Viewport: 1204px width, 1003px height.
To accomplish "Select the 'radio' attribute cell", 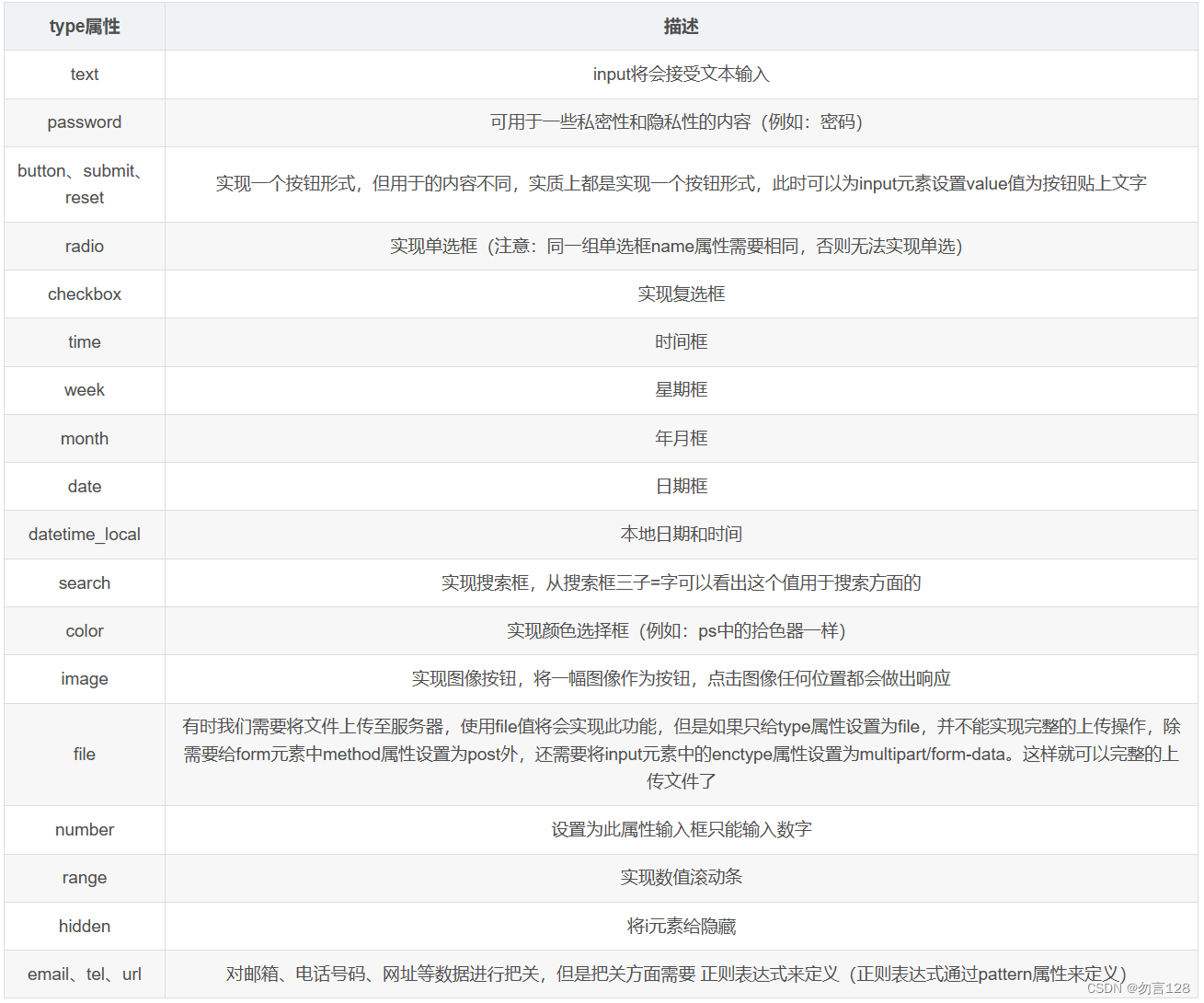I will pos(84,247).
